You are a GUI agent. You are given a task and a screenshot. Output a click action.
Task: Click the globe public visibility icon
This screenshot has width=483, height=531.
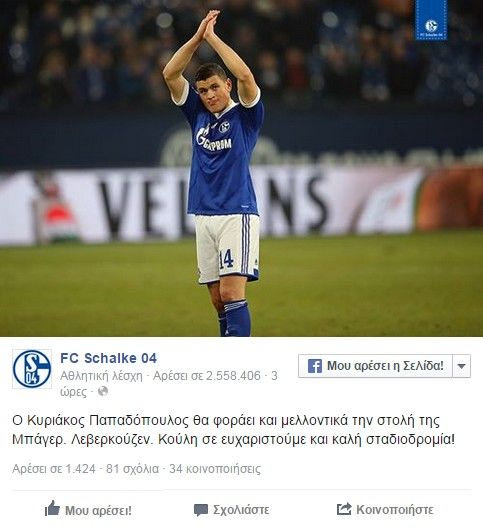pos(103,391)
